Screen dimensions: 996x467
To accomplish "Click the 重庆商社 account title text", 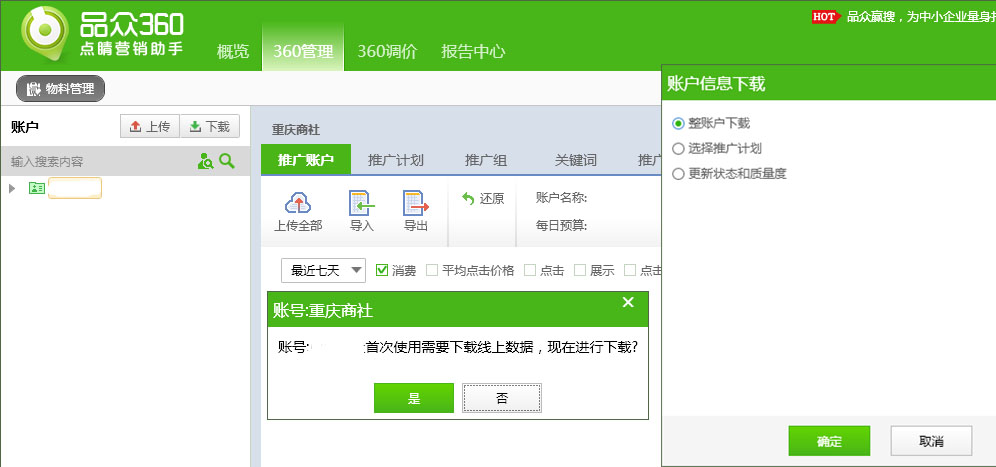I will pyautogui.click(x=296, y=130).
